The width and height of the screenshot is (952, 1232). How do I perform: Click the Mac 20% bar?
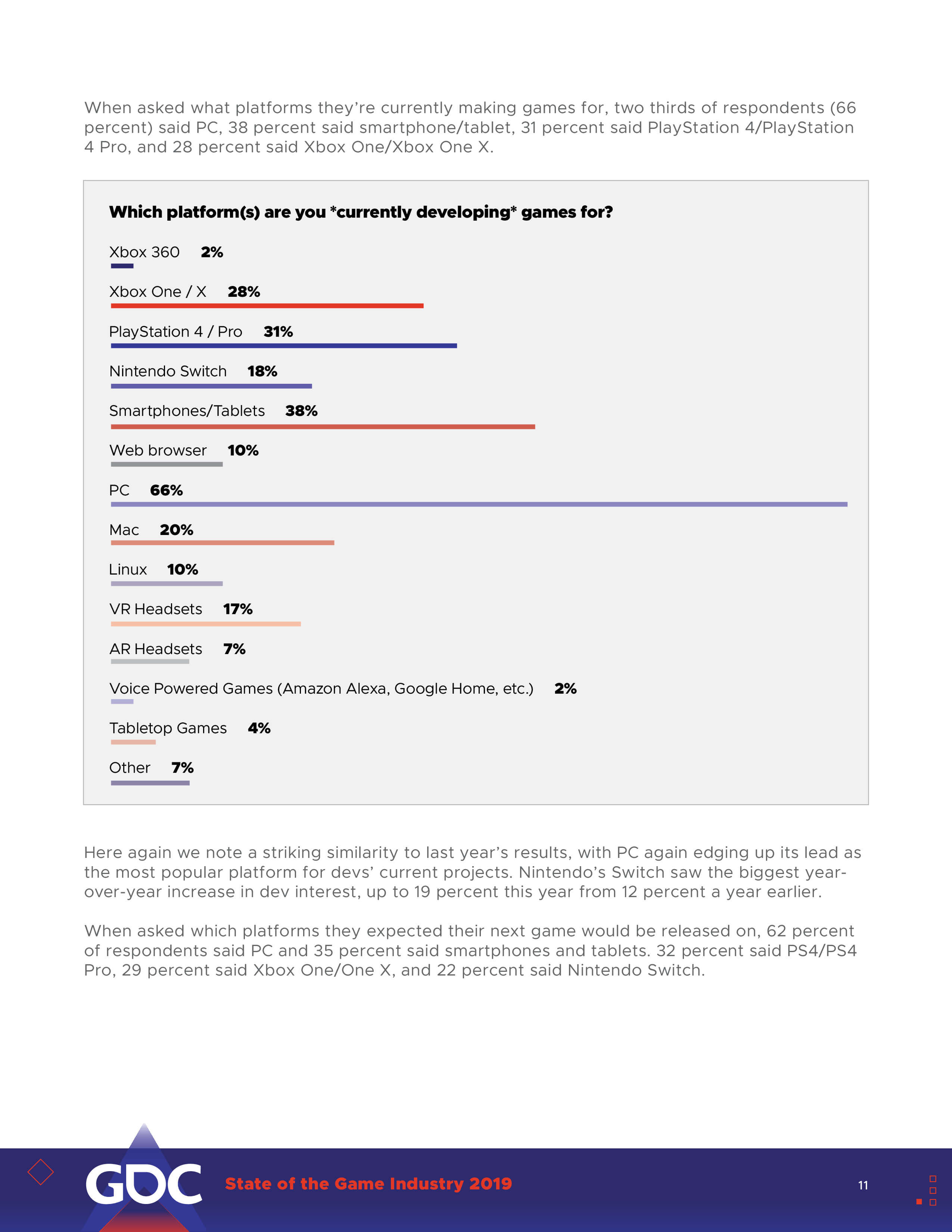coord(222,543)
